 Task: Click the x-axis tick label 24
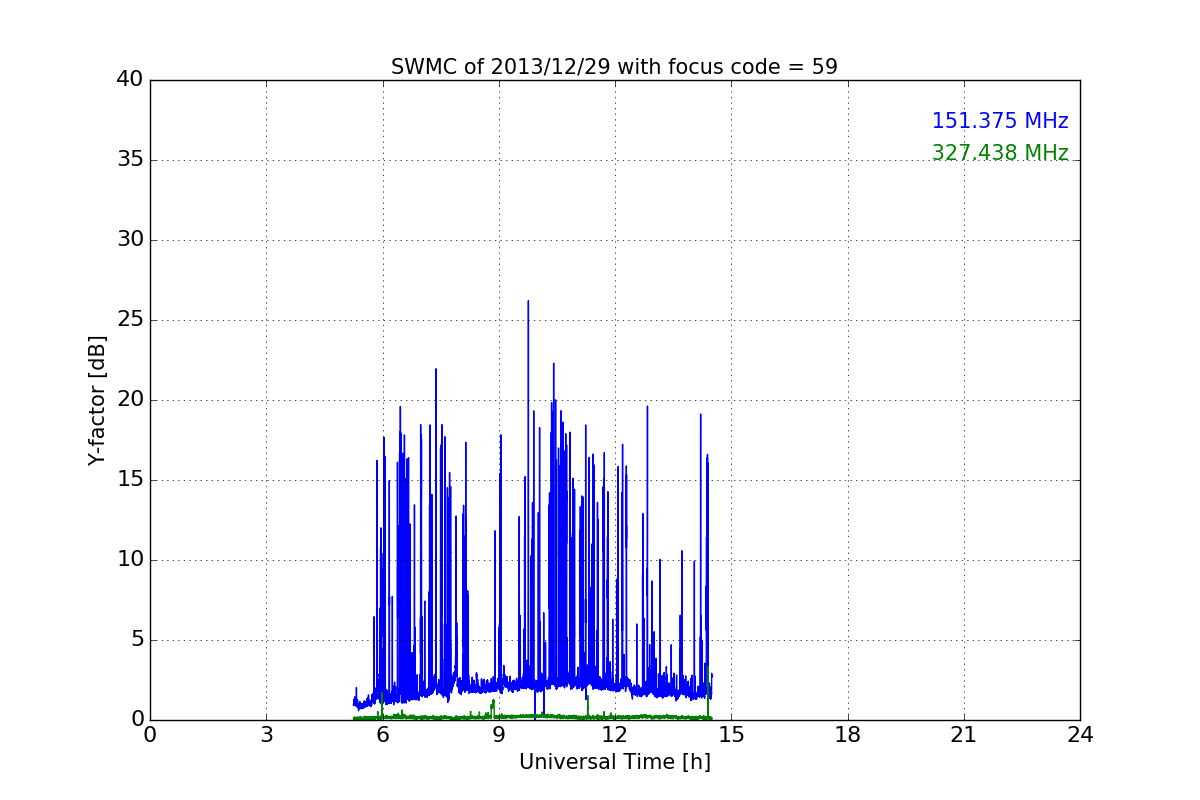[x=1080, y=734]
